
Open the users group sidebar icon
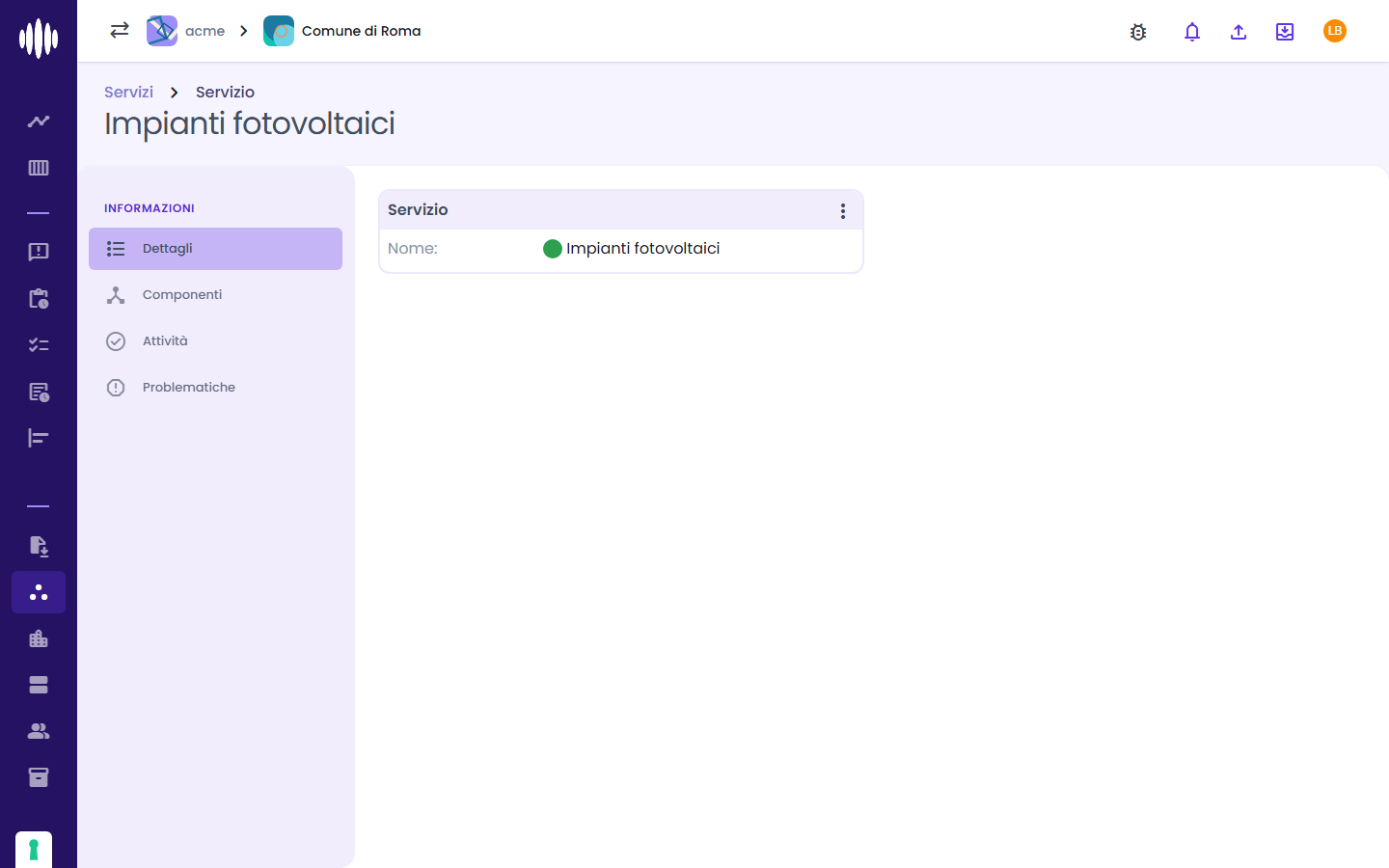[39, 731]
